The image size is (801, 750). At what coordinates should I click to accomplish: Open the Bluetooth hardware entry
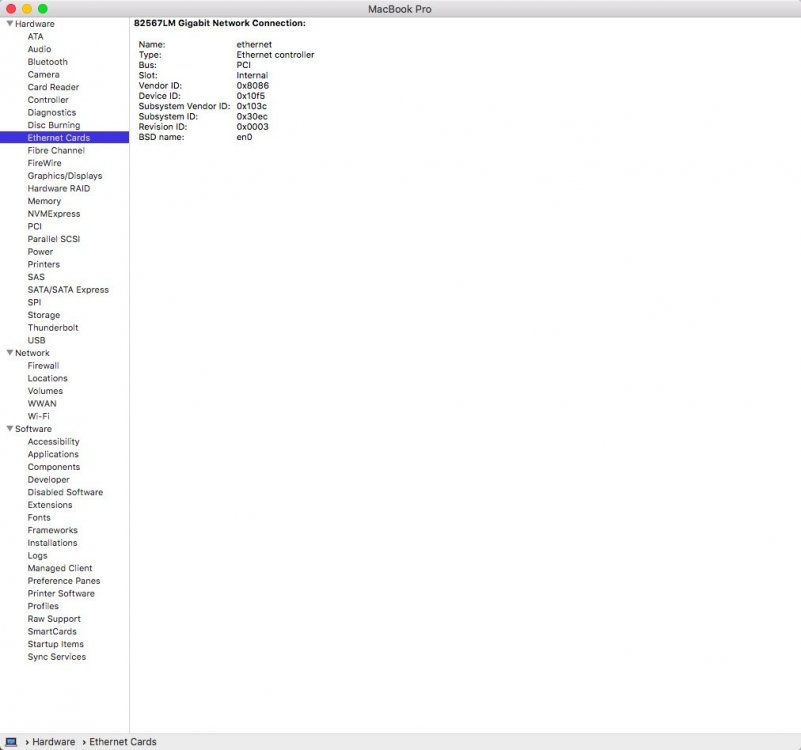pyautogui.click(x=48, y=62)
